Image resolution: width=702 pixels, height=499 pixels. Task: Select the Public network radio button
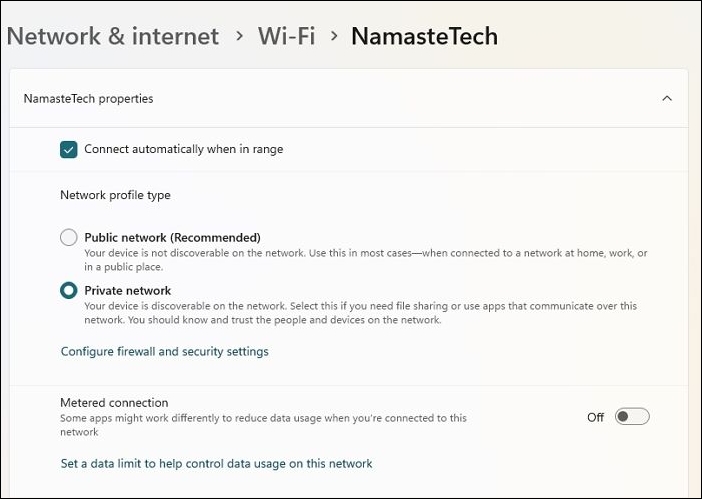pos(69,238)
